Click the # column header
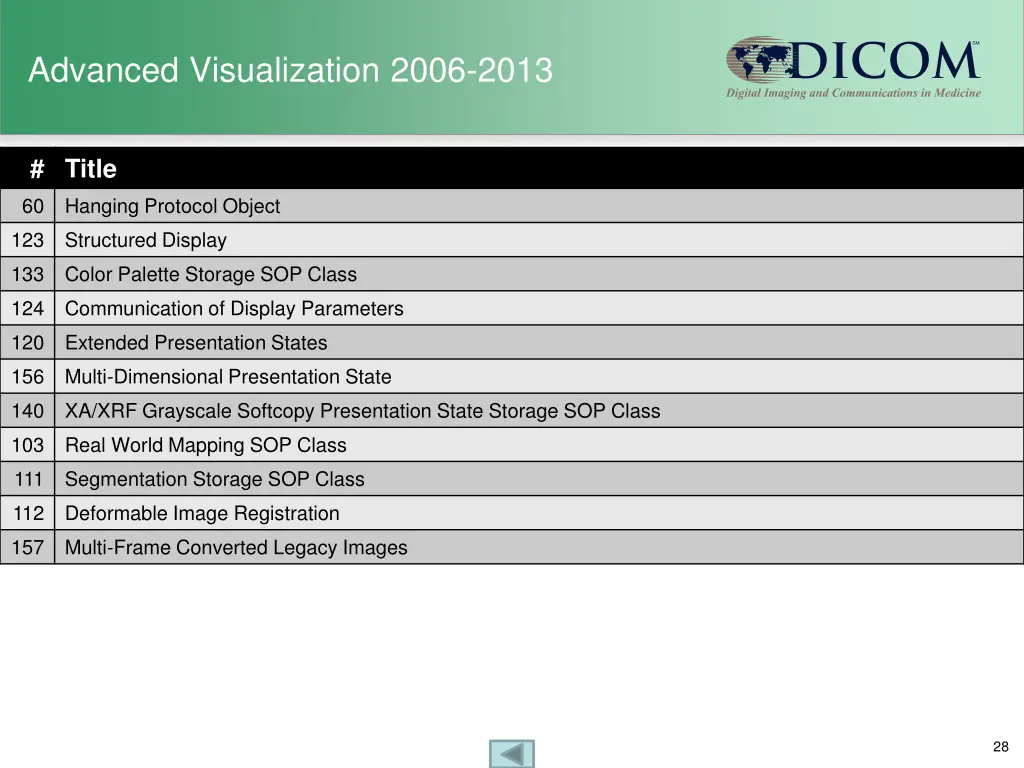 click(x=36, y=169)
